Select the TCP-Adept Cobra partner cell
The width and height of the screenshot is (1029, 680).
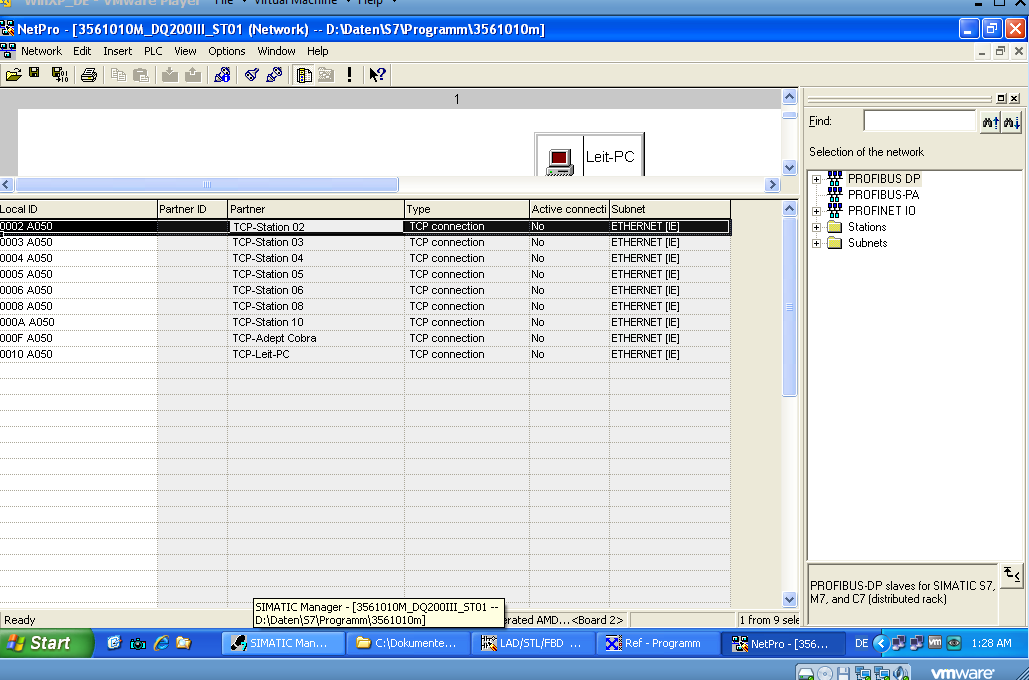316,338
